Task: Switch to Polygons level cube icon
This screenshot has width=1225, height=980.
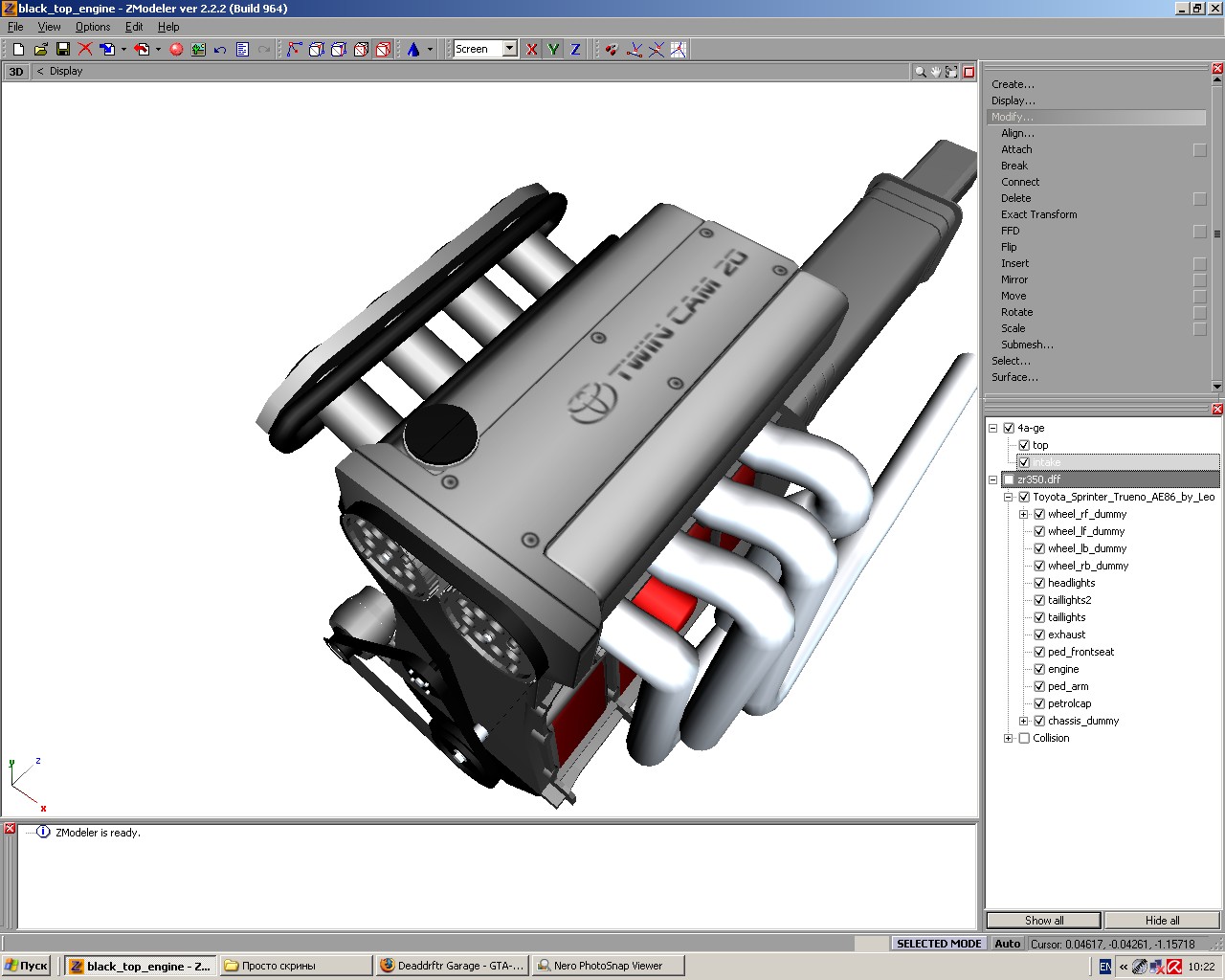Action: pos(339,49)
